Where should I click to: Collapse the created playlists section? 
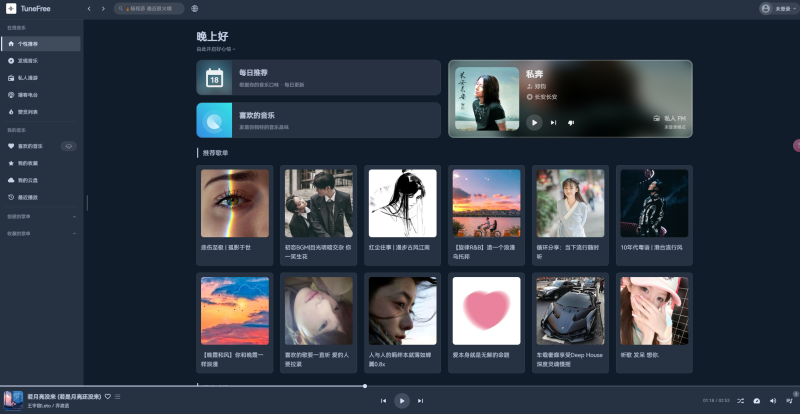pyautogui.click(x=74, y=217)
